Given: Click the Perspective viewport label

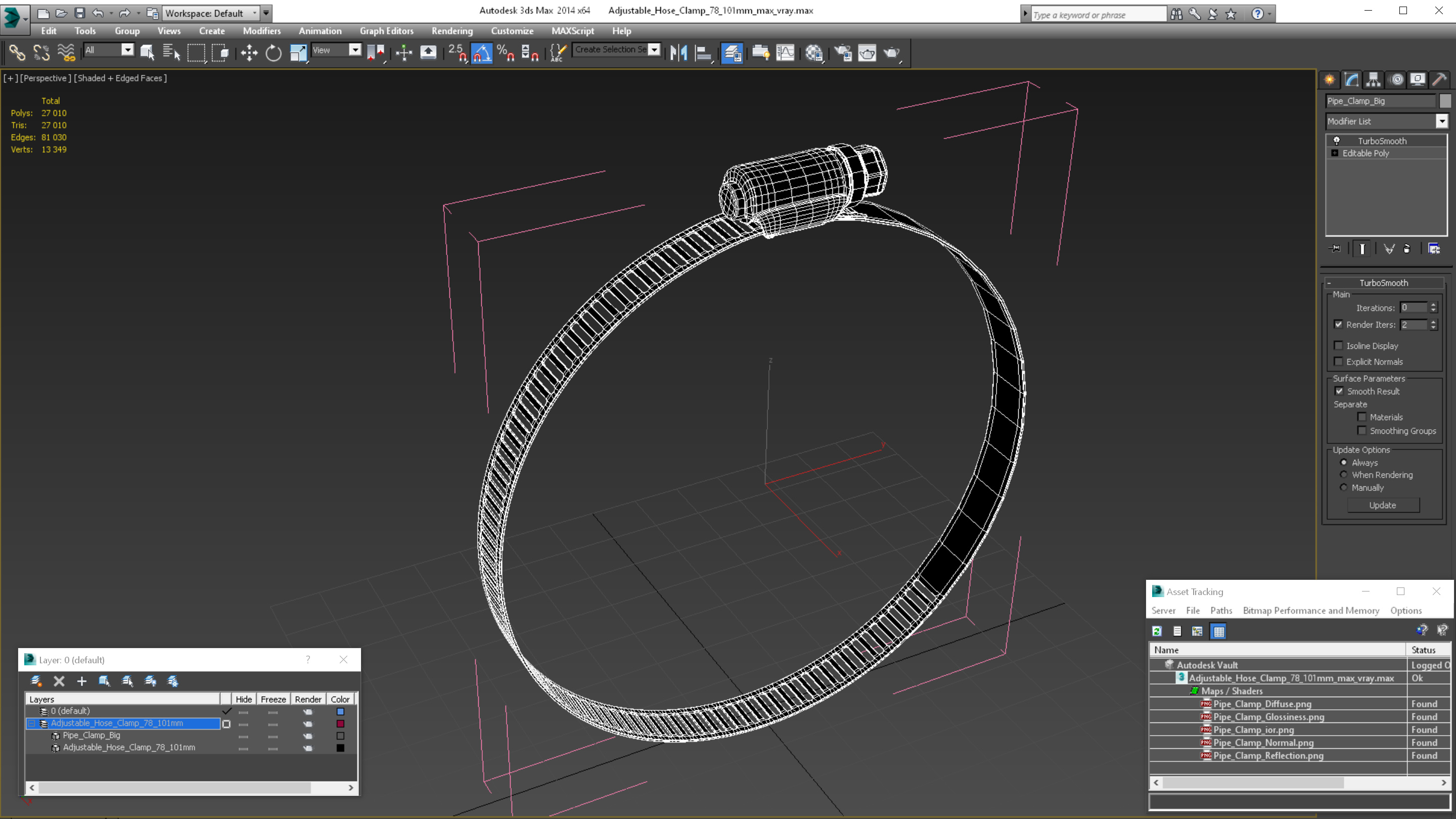Looking at the screenshot, I should pyautogui.click(x=45, y=78).
